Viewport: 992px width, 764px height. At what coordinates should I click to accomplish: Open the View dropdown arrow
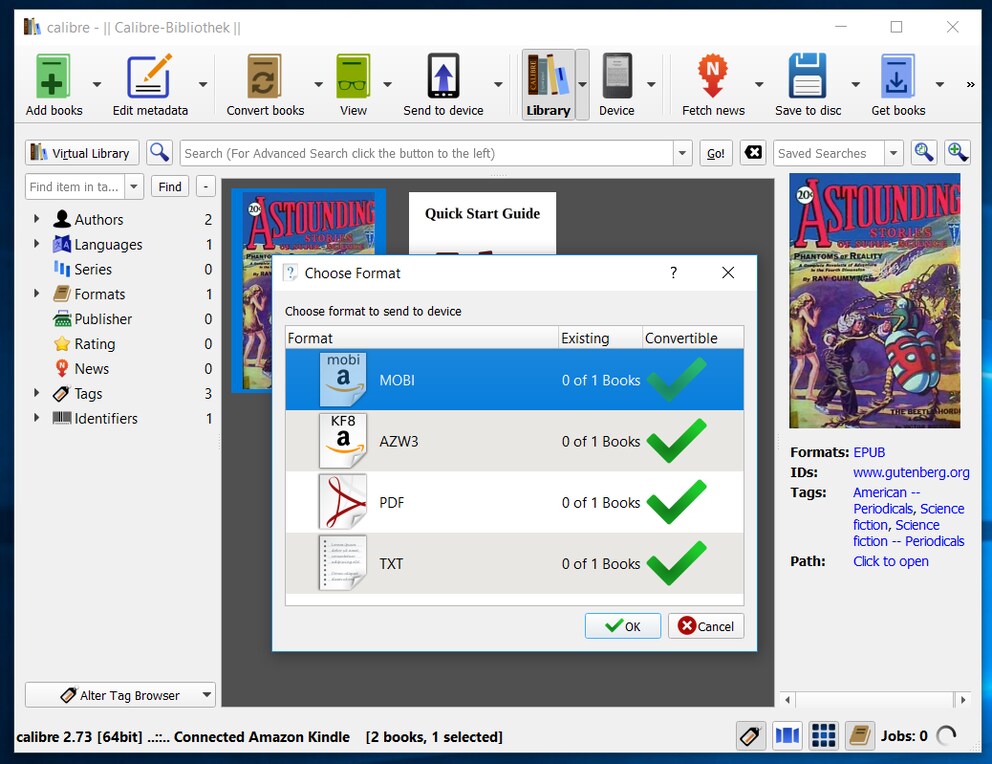pyautogui.click(x=387, y=84)
